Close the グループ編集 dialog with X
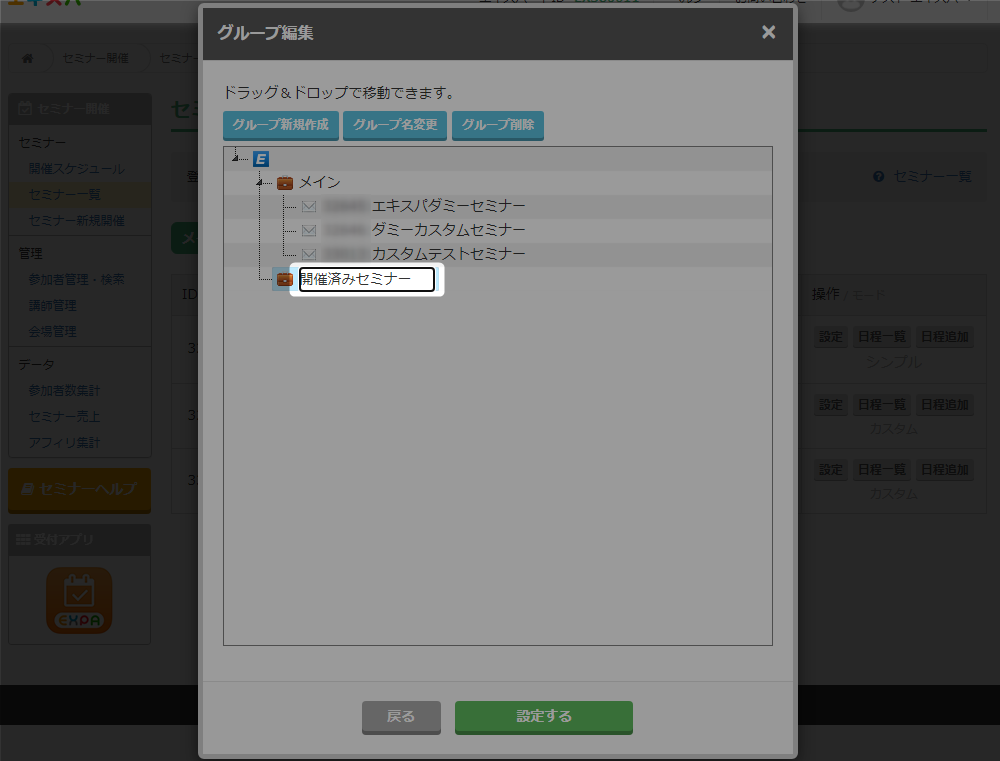 [768, 32]
